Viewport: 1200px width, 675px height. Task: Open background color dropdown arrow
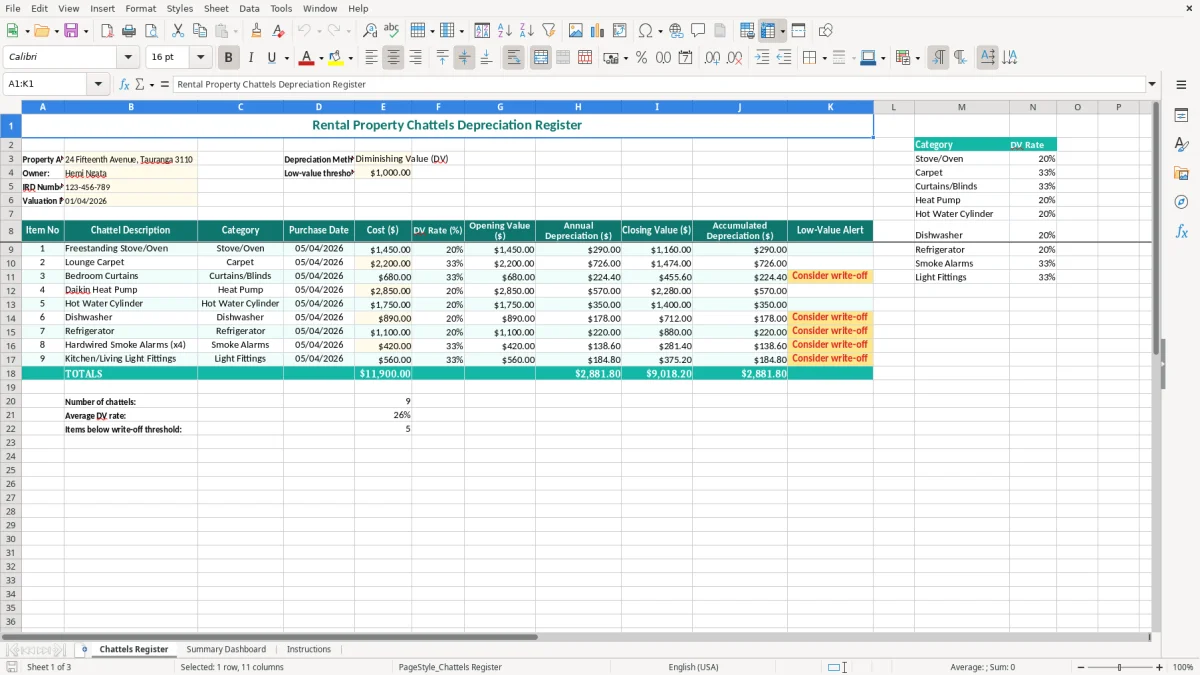point(350,58)
